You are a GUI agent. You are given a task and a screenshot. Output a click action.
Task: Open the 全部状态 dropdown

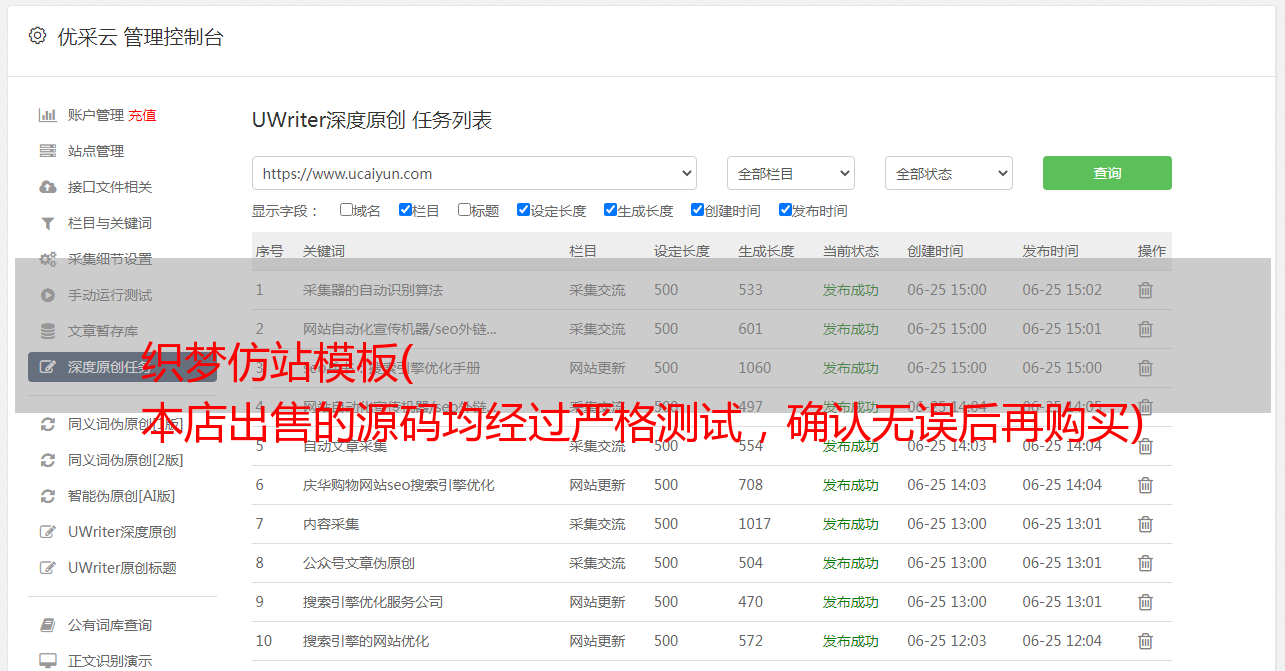(x=949, y=173)
